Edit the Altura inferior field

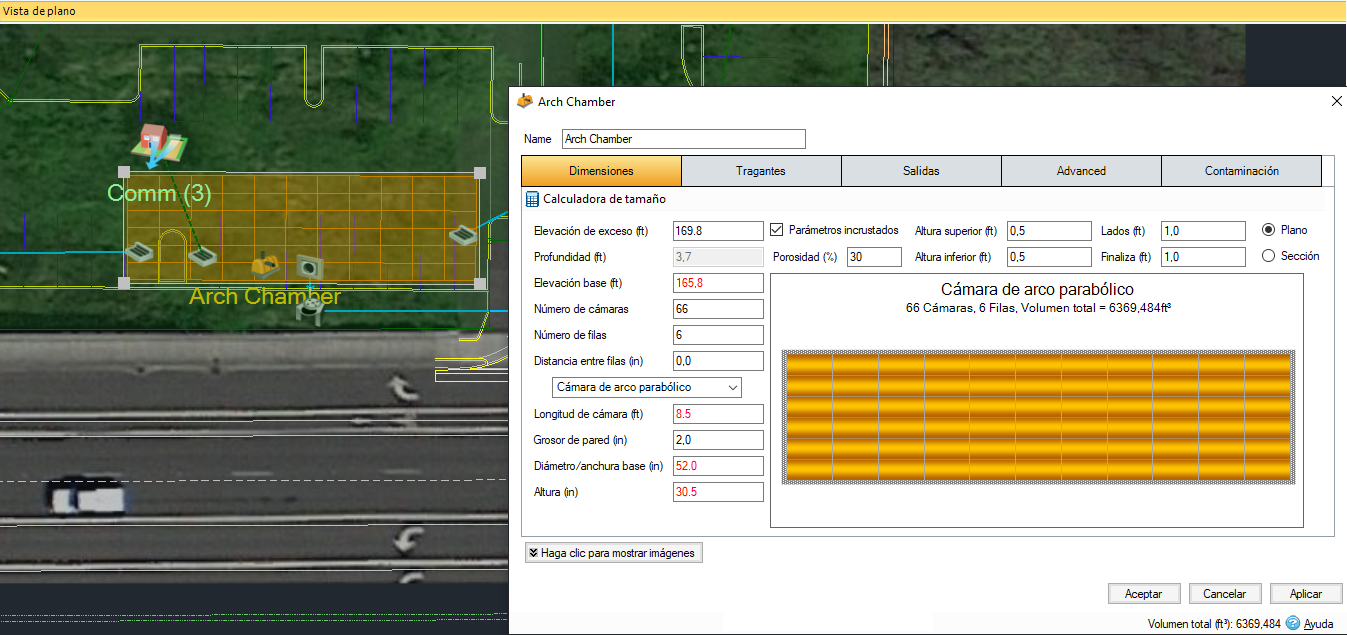point(1049,257)
